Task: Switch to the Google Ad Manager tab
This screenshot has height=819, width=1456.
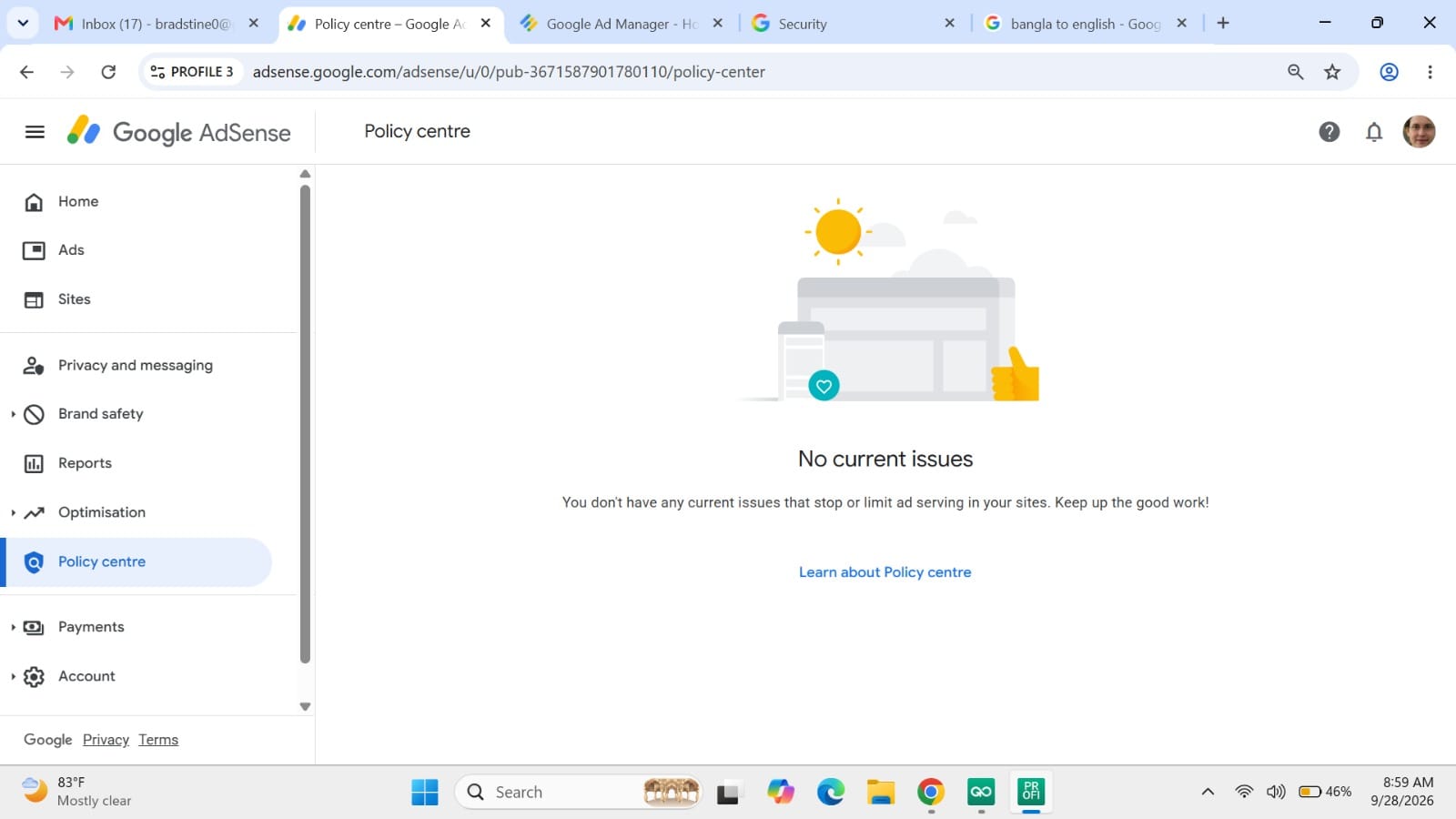Action: click(x=621, y=24)
